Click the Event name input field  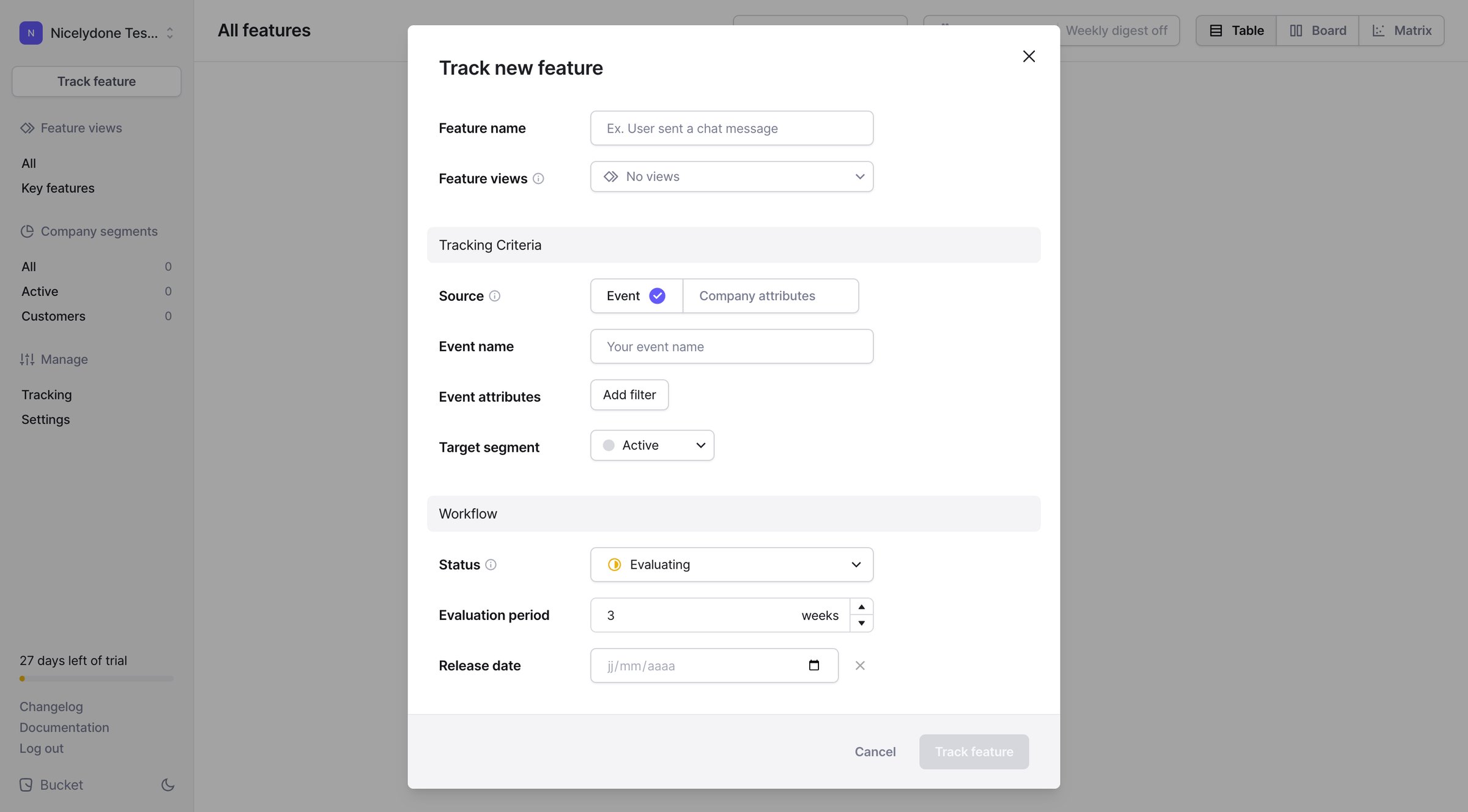click(732, 347)
